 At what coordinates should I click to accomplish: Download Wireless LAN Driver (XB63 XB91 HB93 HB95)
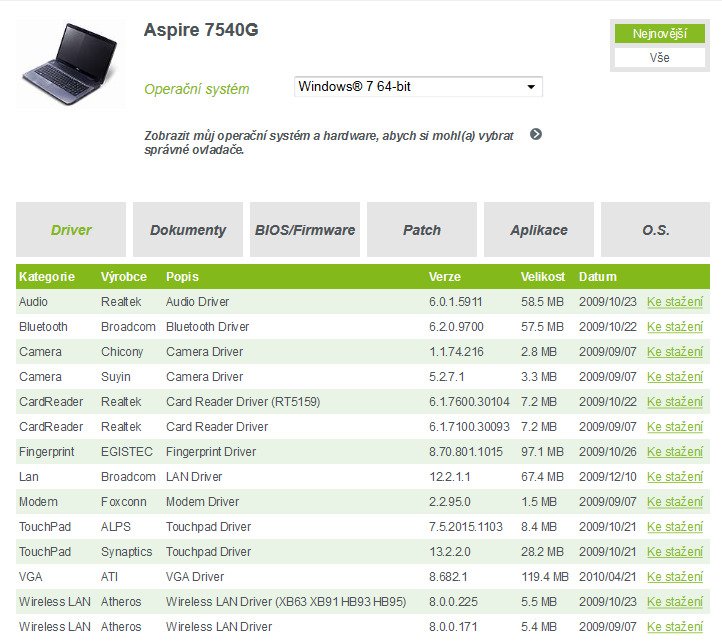point(675,601)
